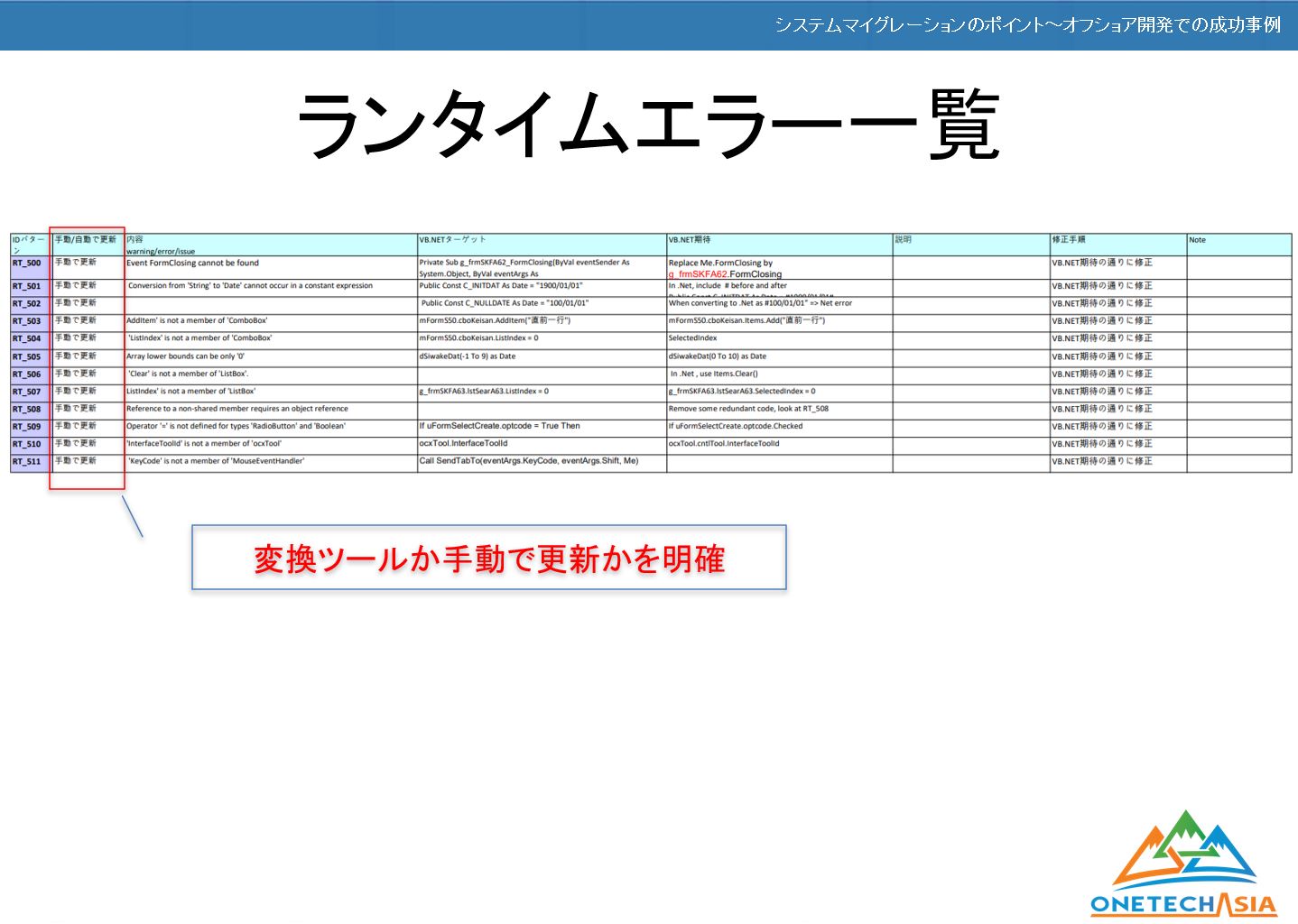The height and width of the screenshot is (924, 1298).
Task: Click the RT_507 ID cell
Action: click(x=31, y=393)
